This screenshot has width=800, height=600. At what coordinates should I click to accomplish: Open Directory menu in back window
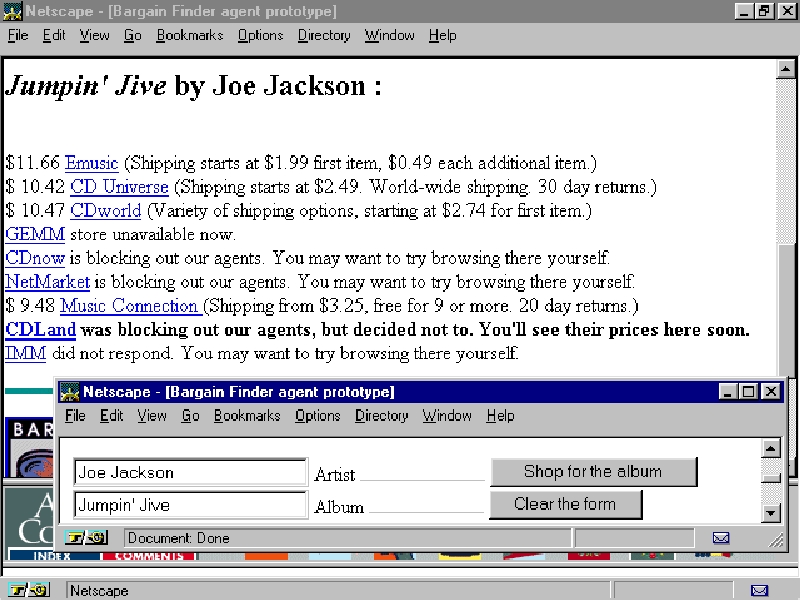click(x=324, y=35)
